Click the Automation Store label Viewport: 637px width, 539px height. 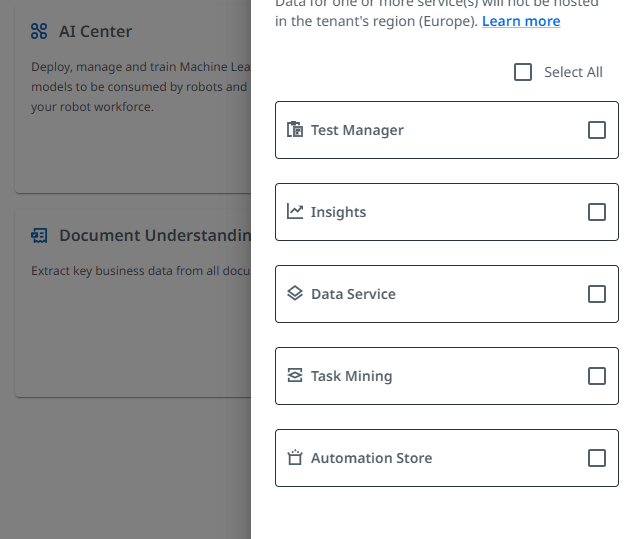(x=371, y=458)
